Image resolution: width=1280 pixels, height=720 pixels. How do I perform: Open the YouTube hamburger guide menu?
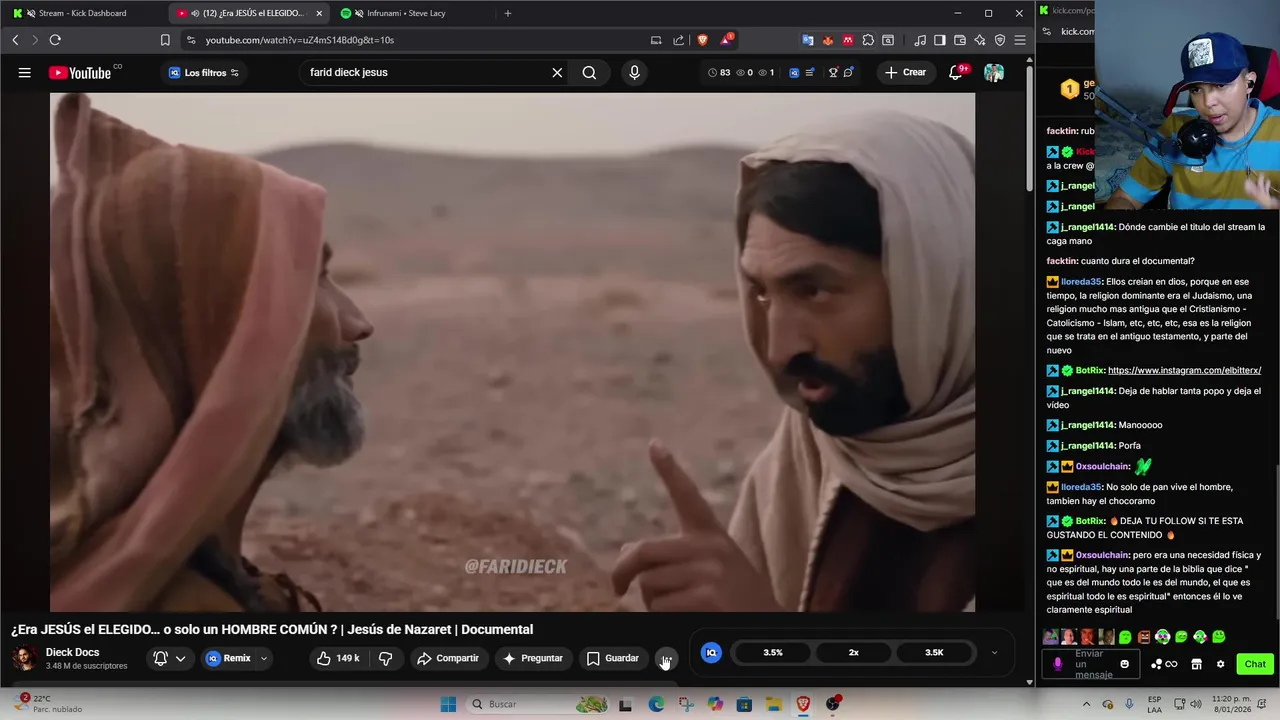(x=25, y=72)
